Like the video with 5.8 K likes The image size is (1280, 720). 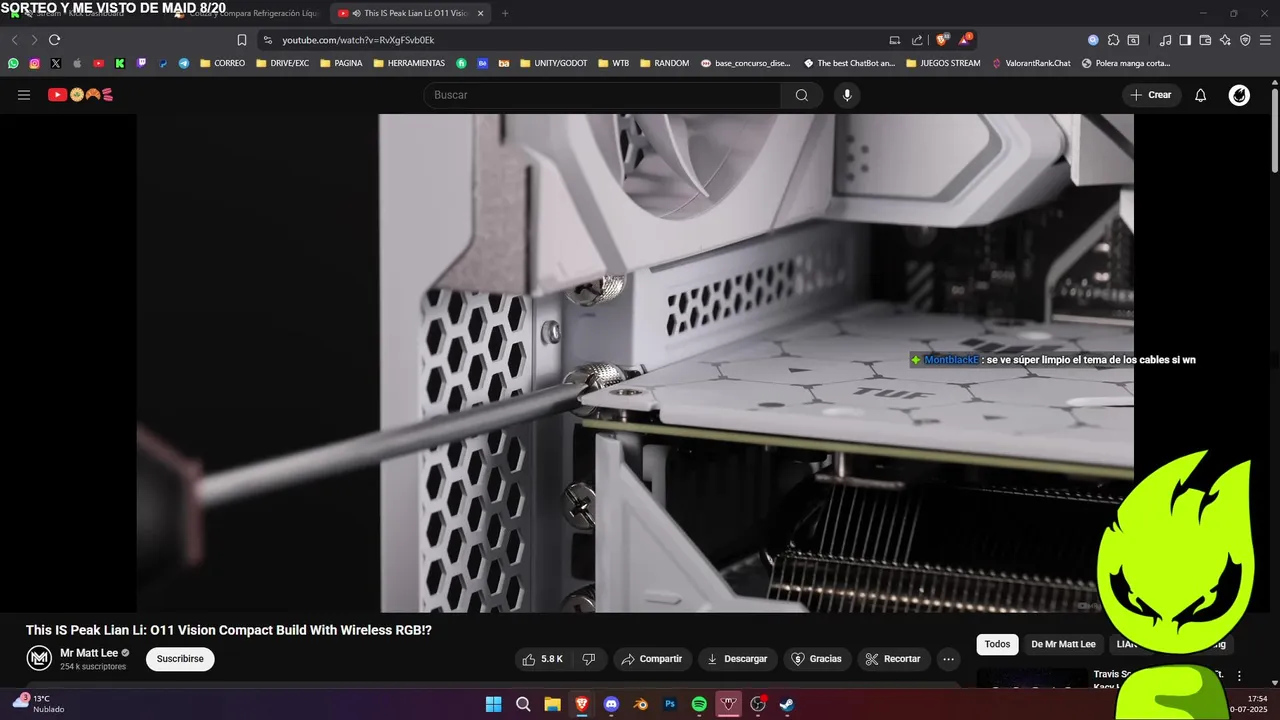(542, 659)
